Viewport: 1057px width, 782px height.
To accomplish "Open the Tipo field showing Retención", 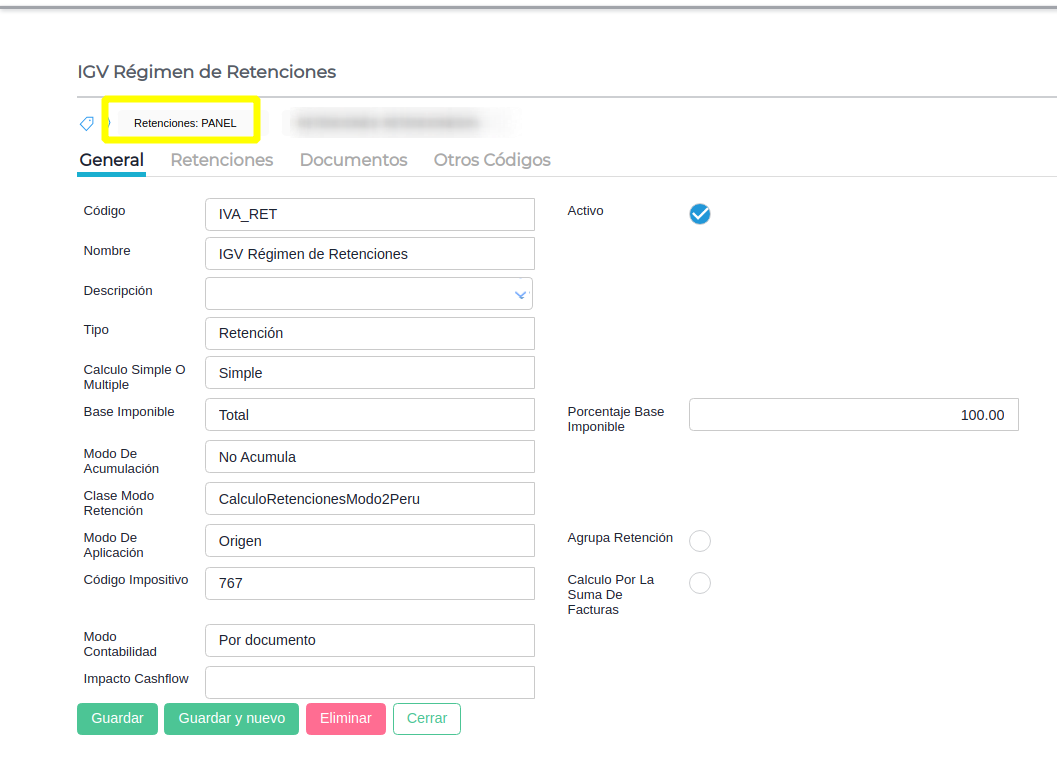I will pos(369,334).
